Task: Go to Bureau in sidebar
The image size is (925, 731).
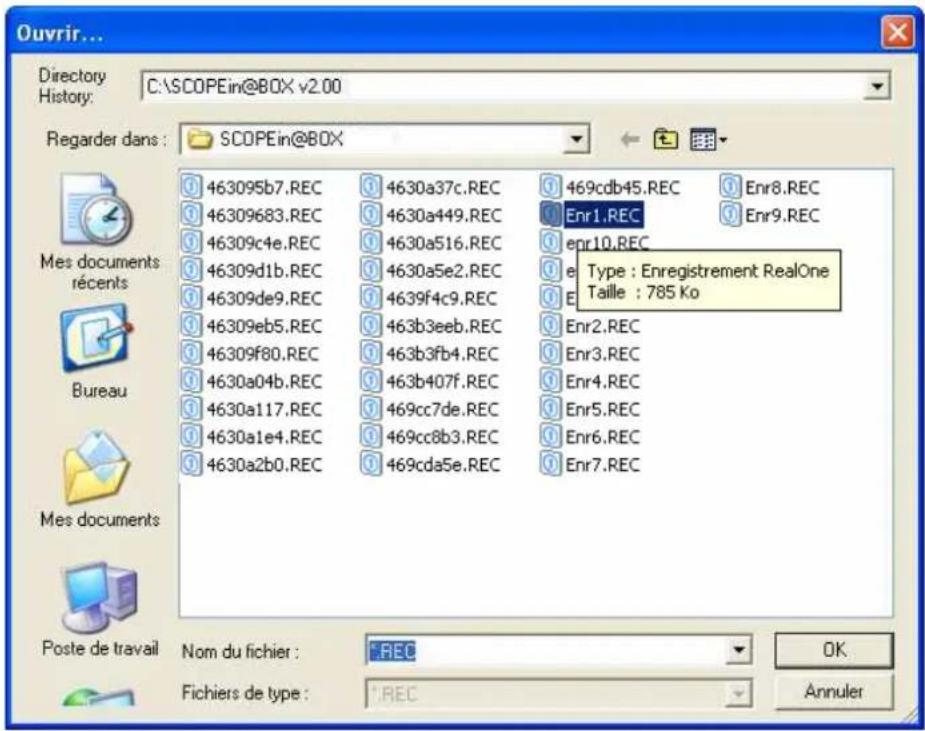Action: (x=99, y=352)
